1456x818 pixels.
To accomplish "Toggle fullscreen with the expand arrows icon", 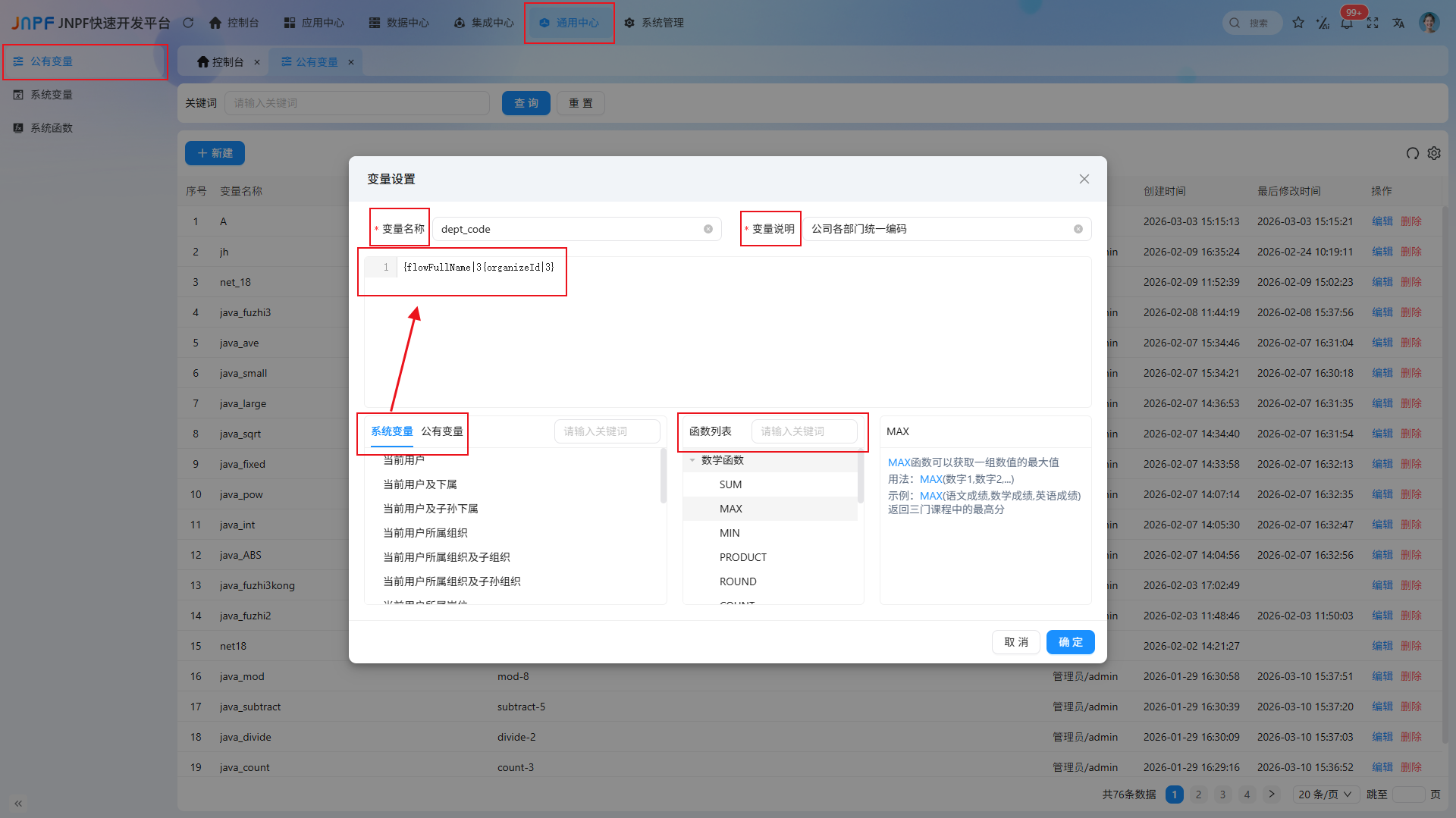I will point(1373,23).
